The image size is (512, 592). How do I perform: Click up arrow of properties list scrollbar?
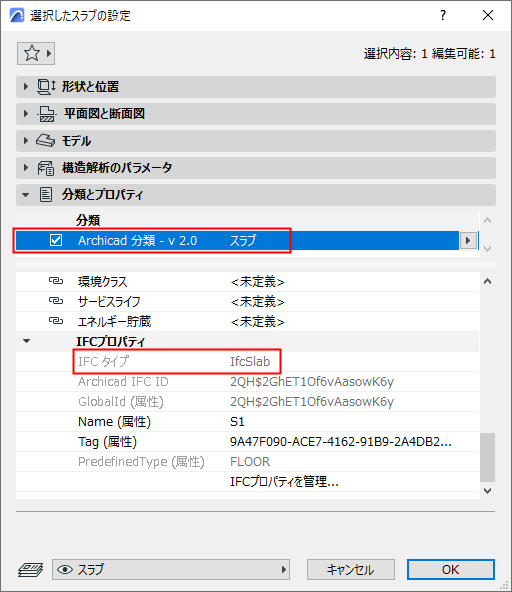tap(487, 281)
